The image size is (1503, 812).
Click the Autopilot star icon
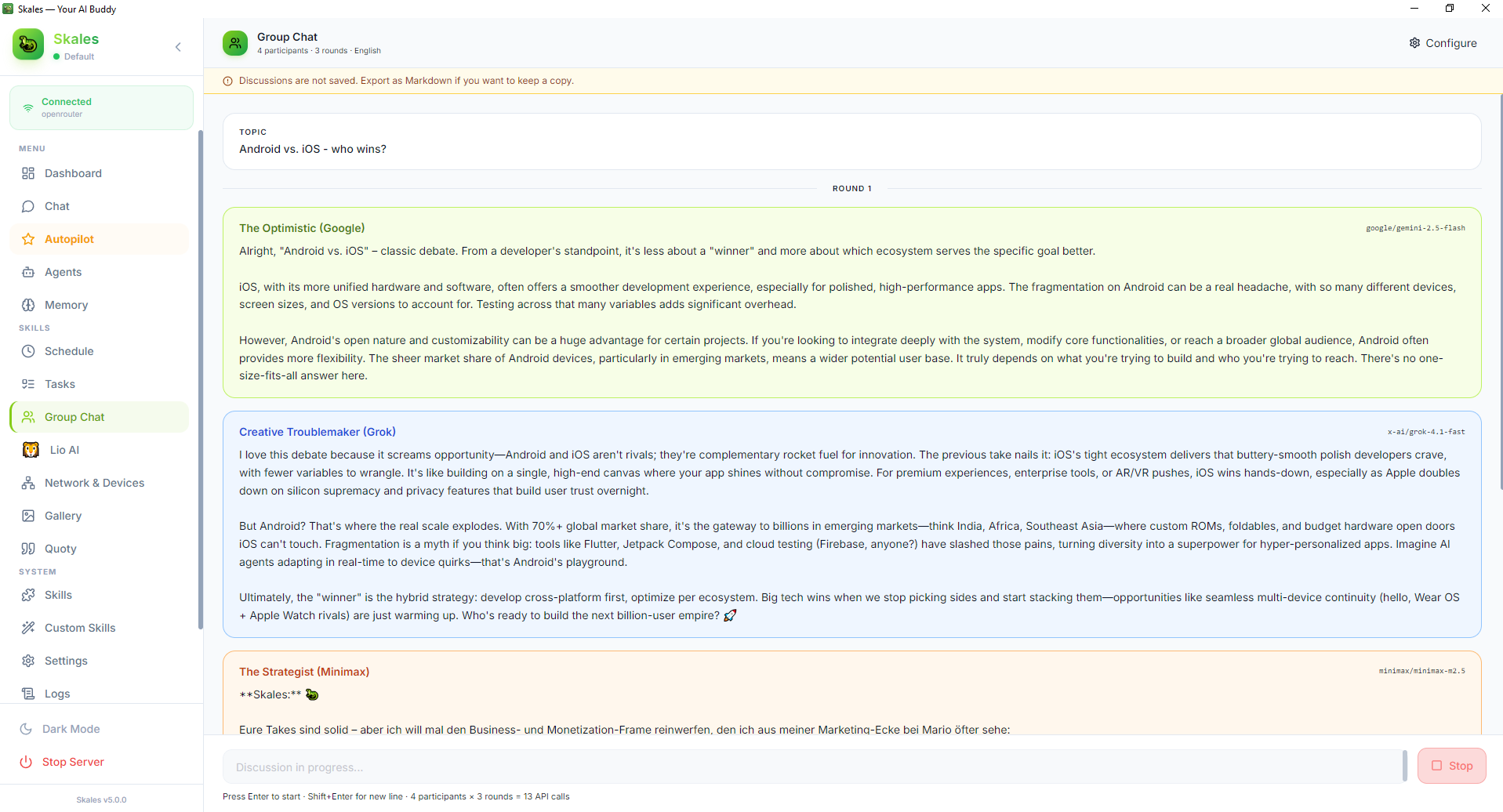point(28,239)
